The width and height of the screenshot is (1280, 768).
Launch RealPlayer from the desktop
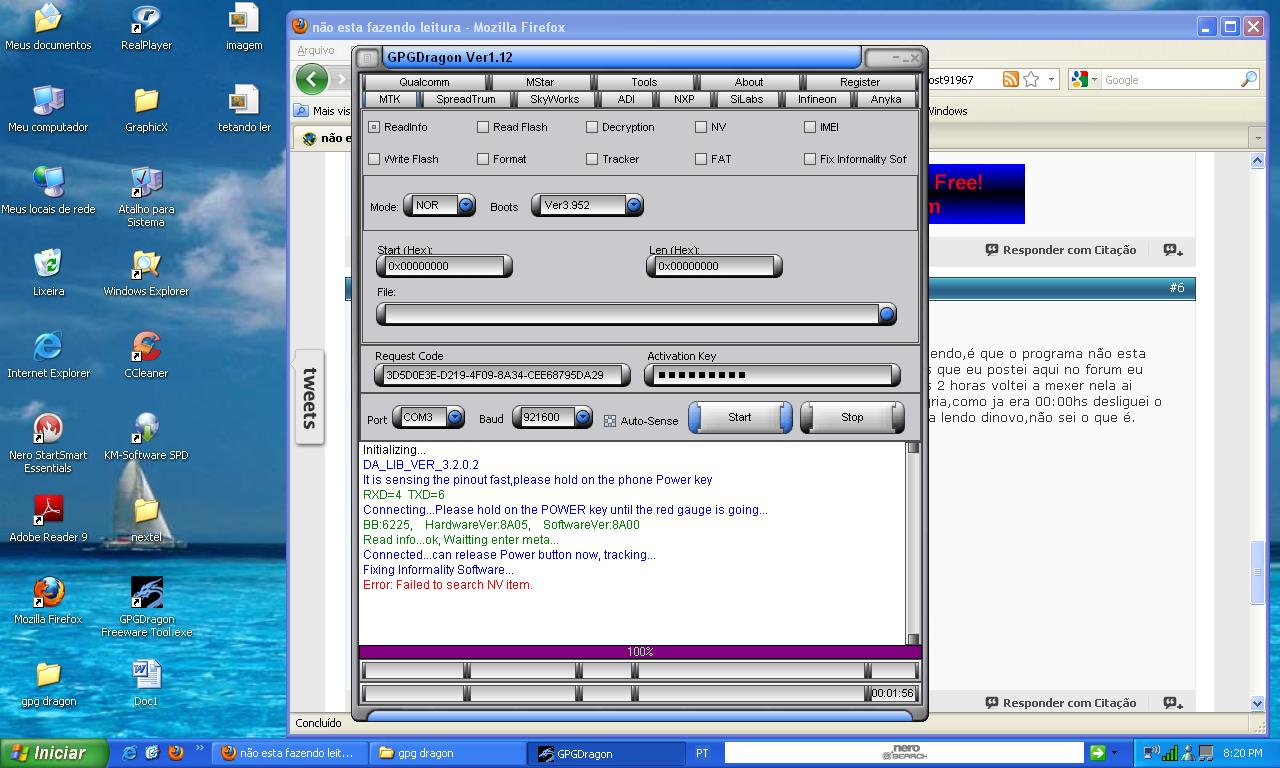tap(146, 27)
